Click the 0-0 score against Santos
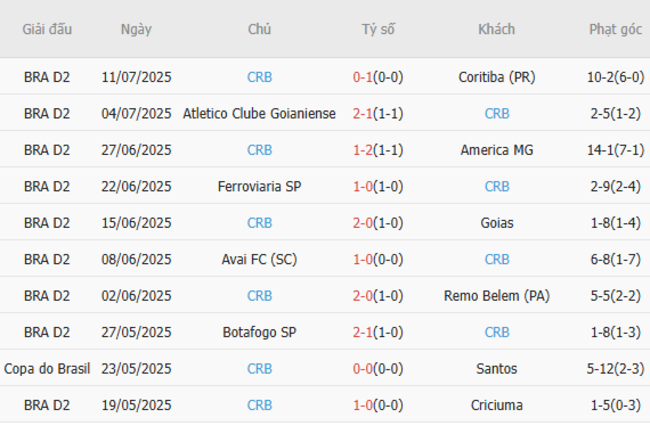The width and height of the screenshot is (650, 434). 363,368
